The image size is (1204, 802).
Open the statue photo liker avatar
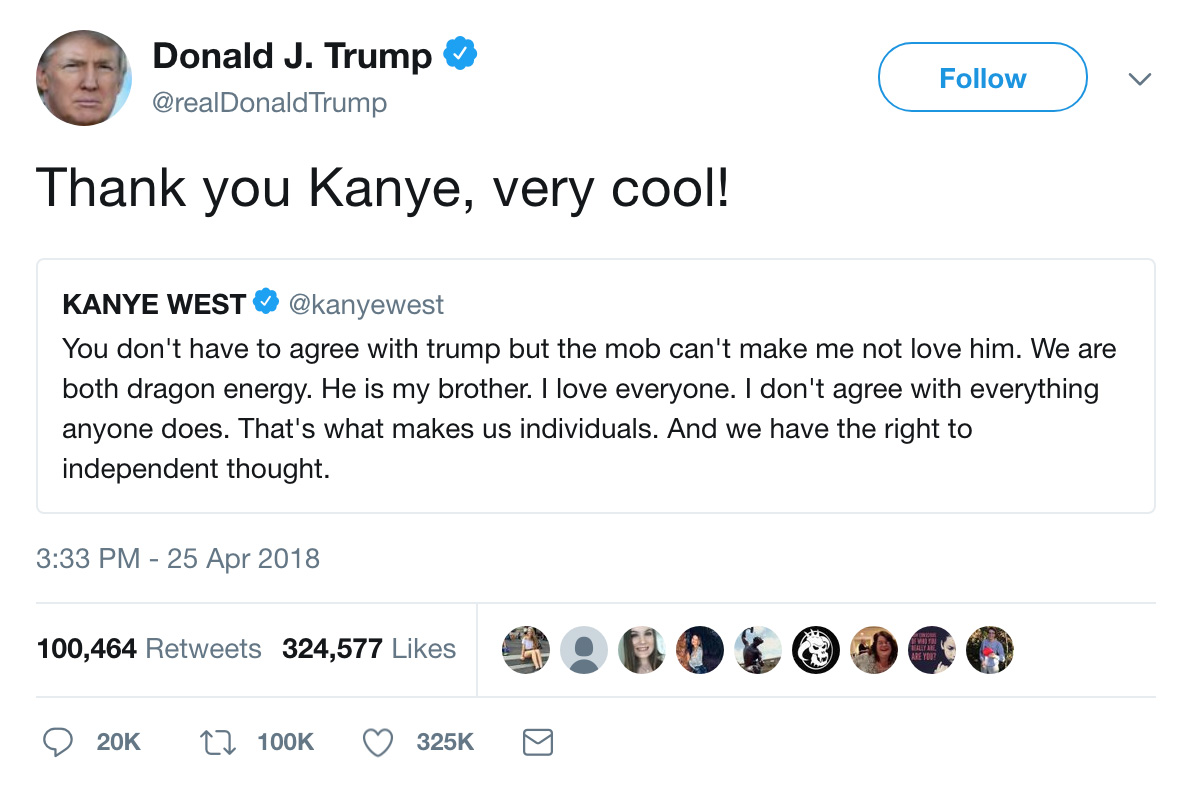click(757, 650)
